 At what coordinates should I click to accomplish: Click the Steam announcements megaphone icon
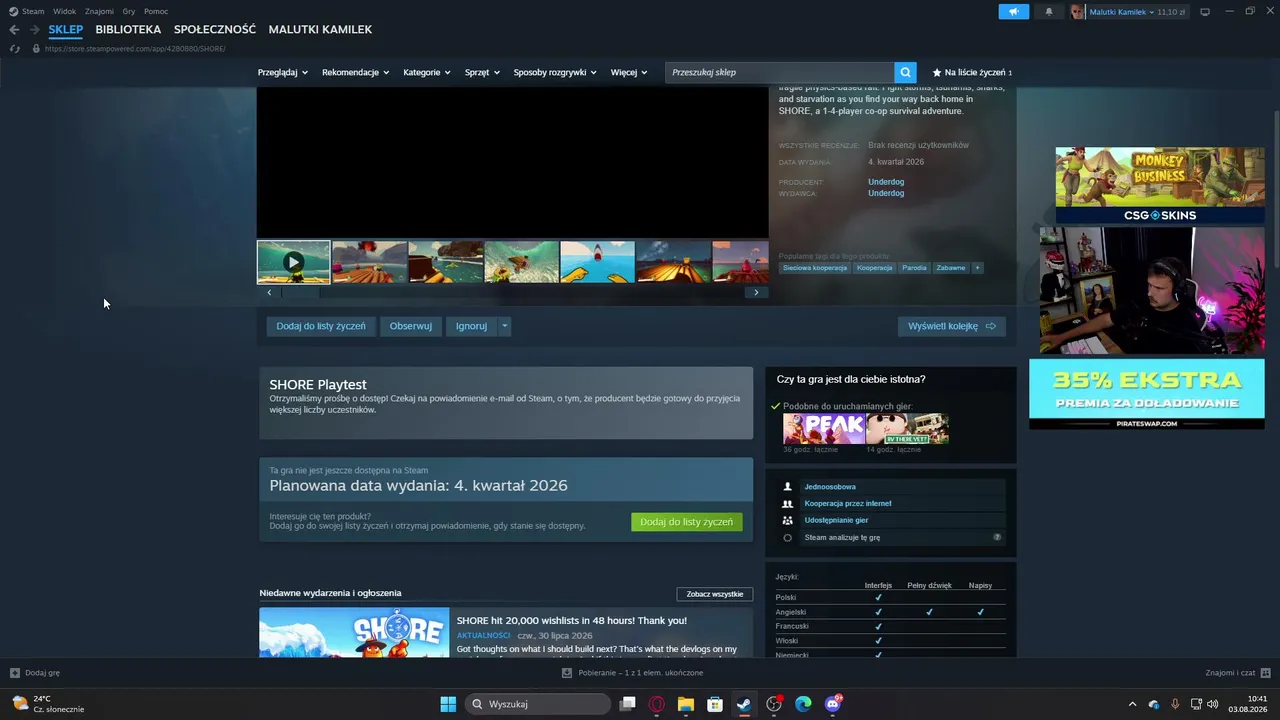click(1013, 12)
